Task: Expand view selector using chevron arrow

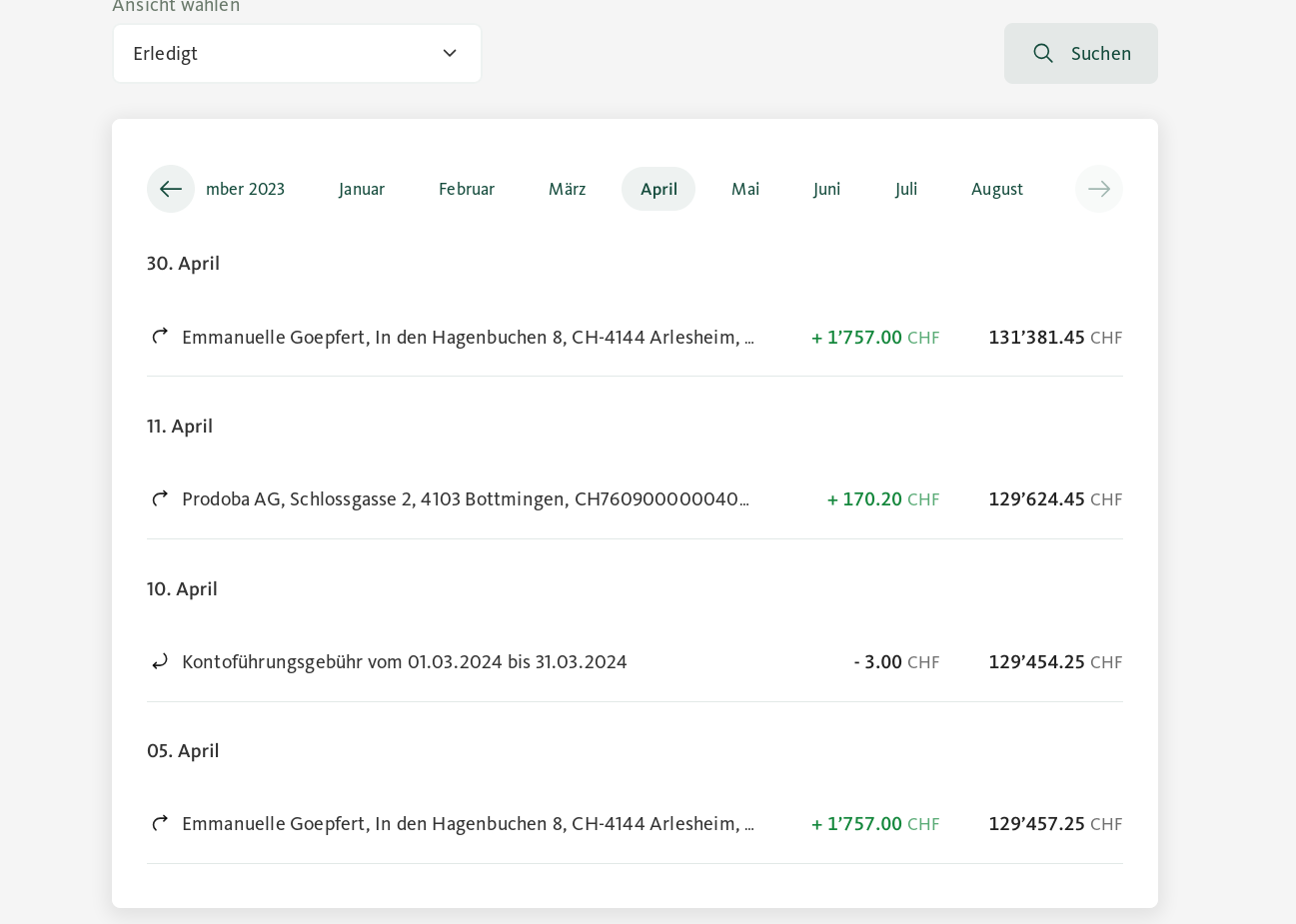Action: coord(450,53)
